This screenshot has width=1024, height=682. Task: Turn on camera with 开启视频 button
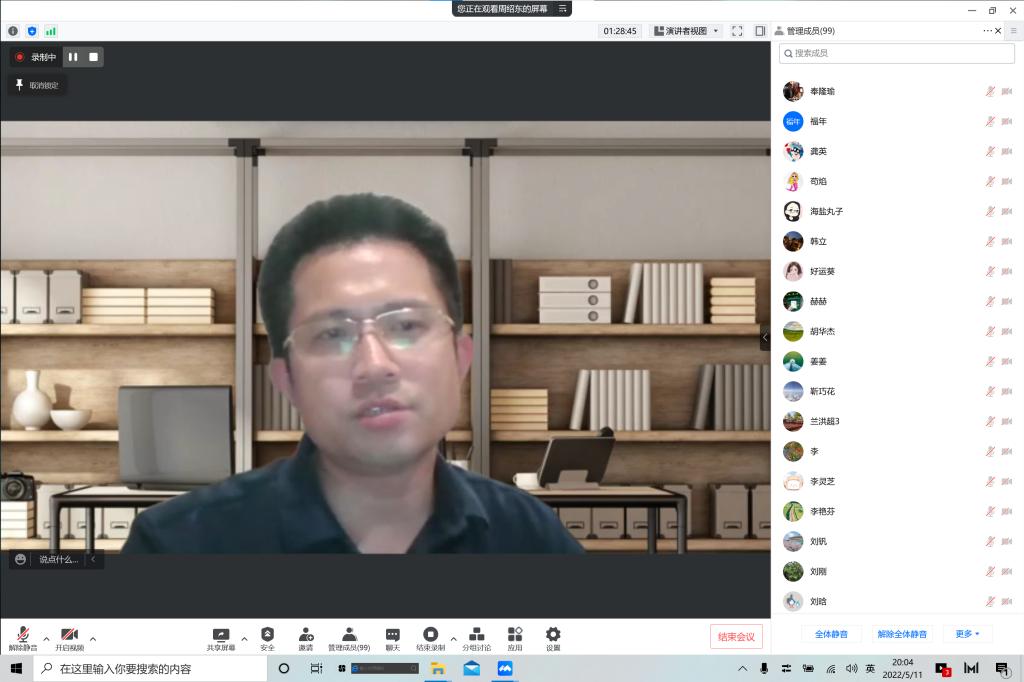pos(69,636)
